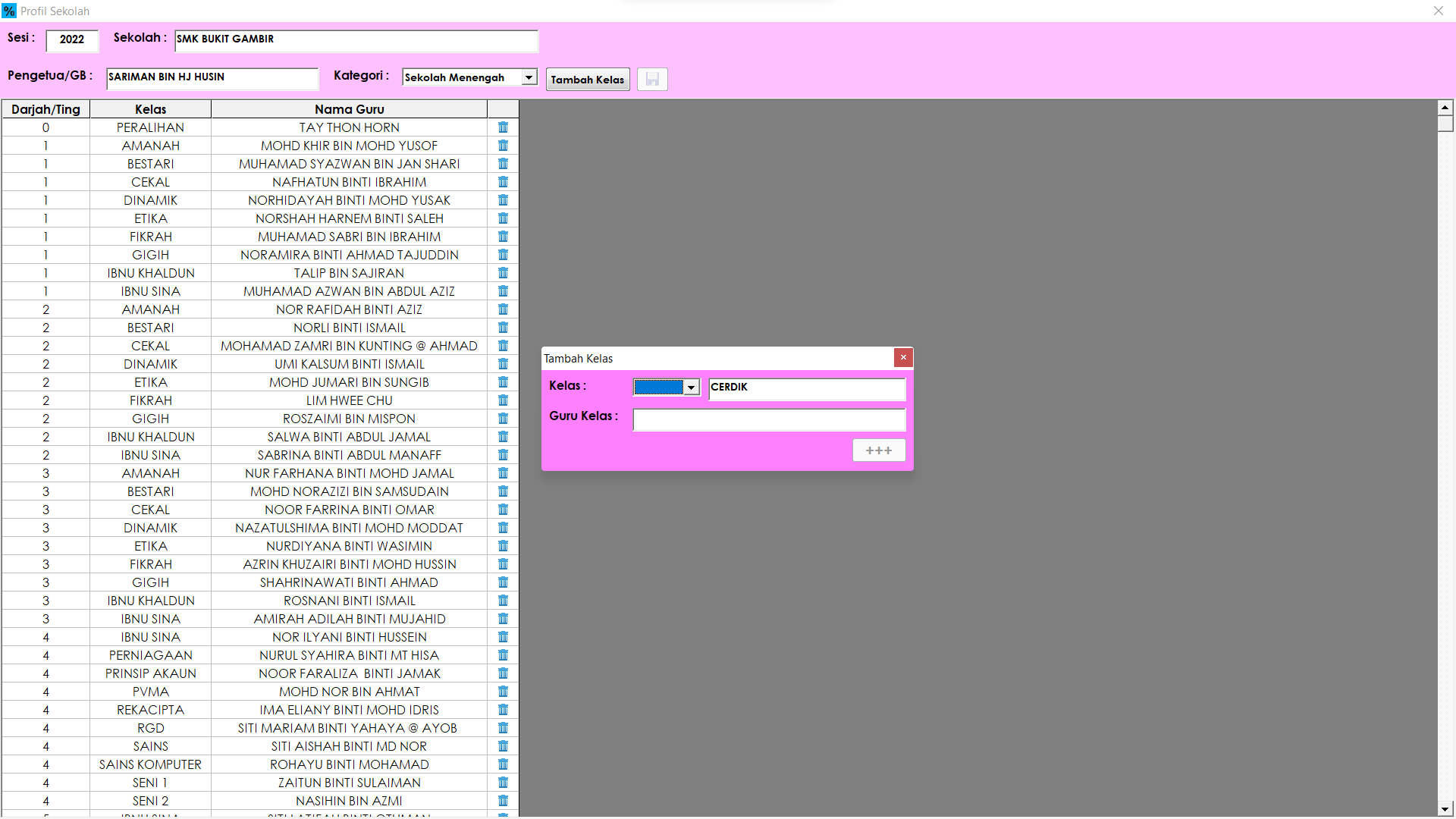Click the save diskette icon
Viewport: 1456px width, 819px height.
(652, 79)
